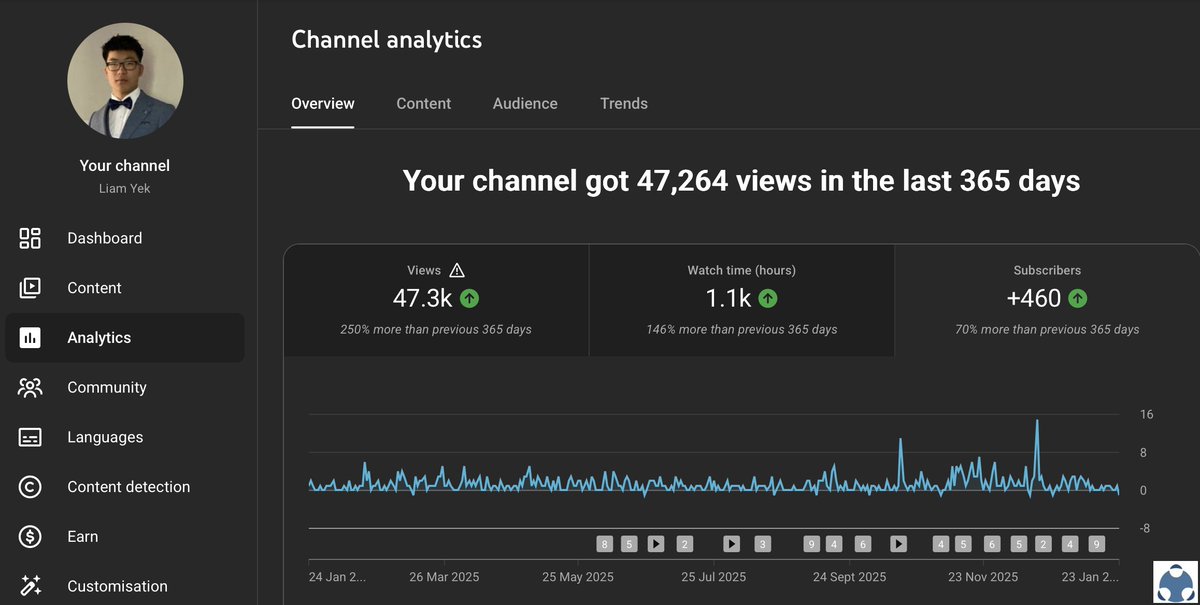Open the Community sidebar entry
This screenshot has height=605, width=1200.
(107, 387)
